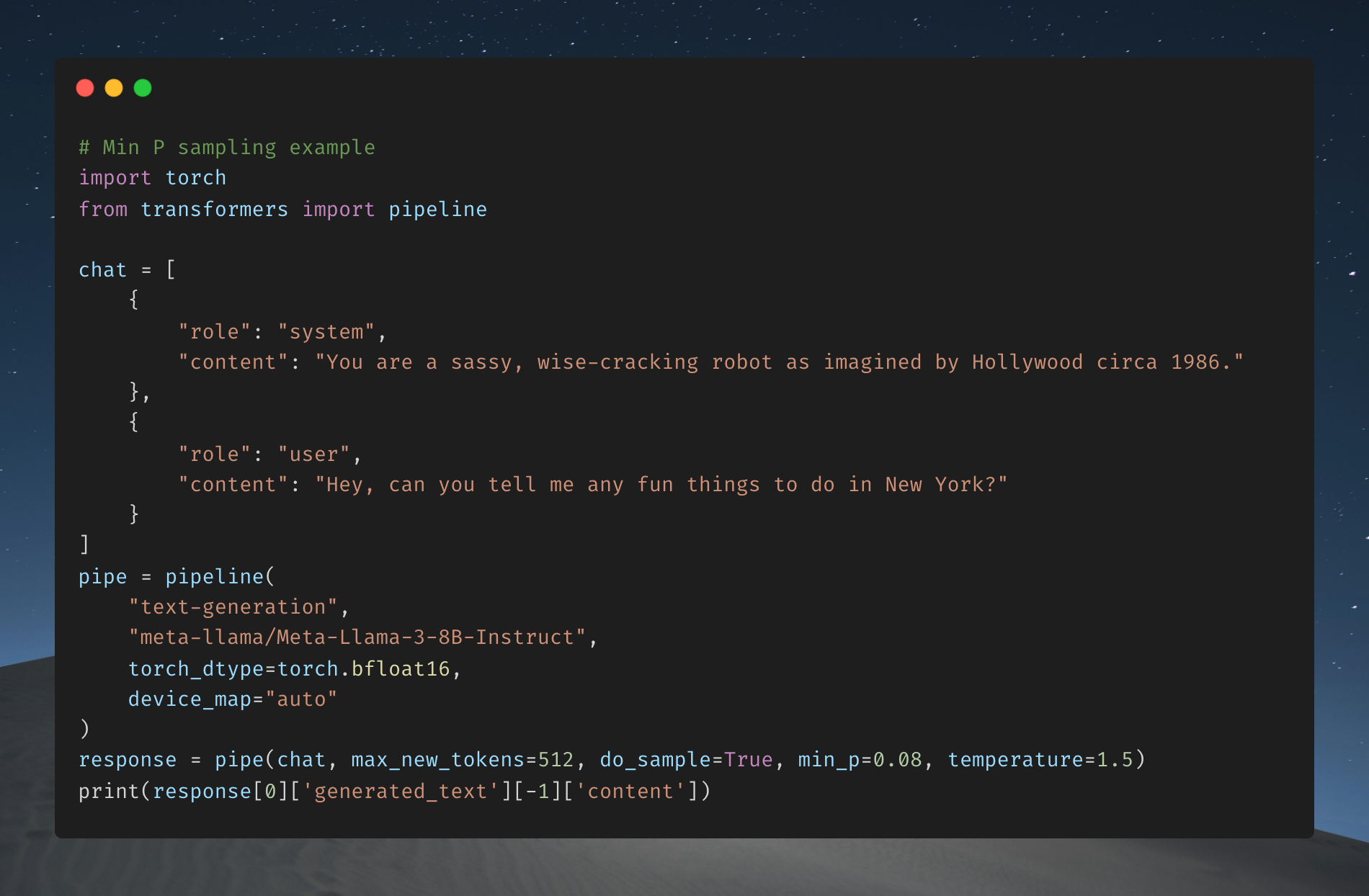Image resolution: width=1369 pixels, height=896 pixels.
Task: Click "torch_dtype" parameter name
Action: [x=196, y=669]
